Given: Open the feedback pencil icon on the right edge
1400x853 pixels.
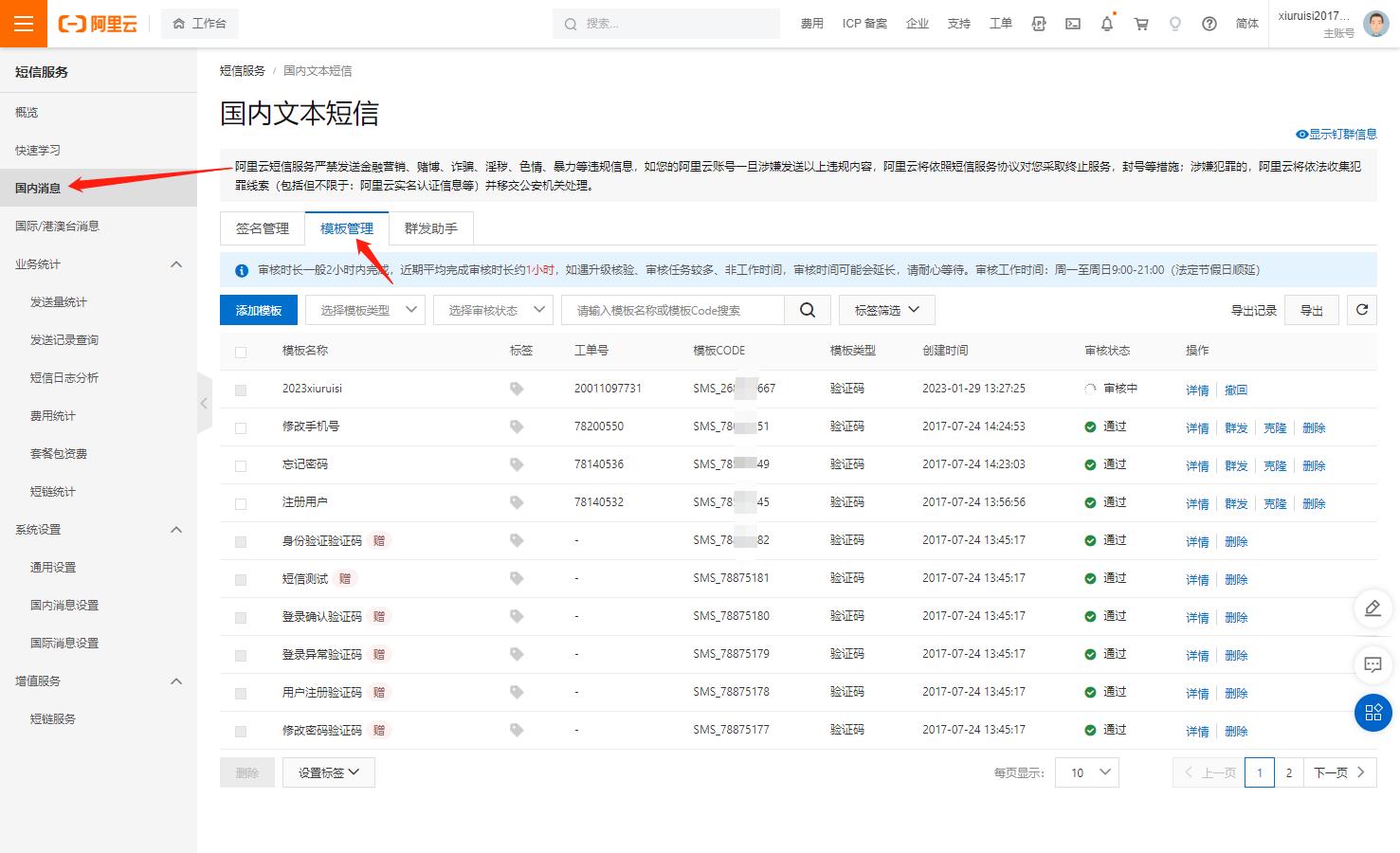Looking at the screenshot, I should [1373, 608].
